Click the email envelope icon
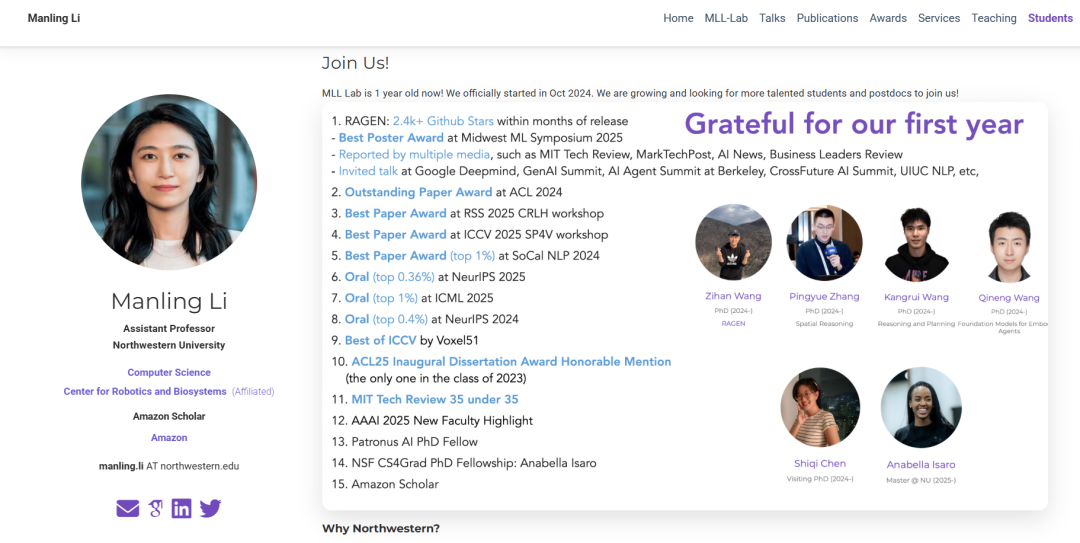Image resolution: width=1080 pixels, height=543 pixels. pyautogui.click(x=128, y=508)
